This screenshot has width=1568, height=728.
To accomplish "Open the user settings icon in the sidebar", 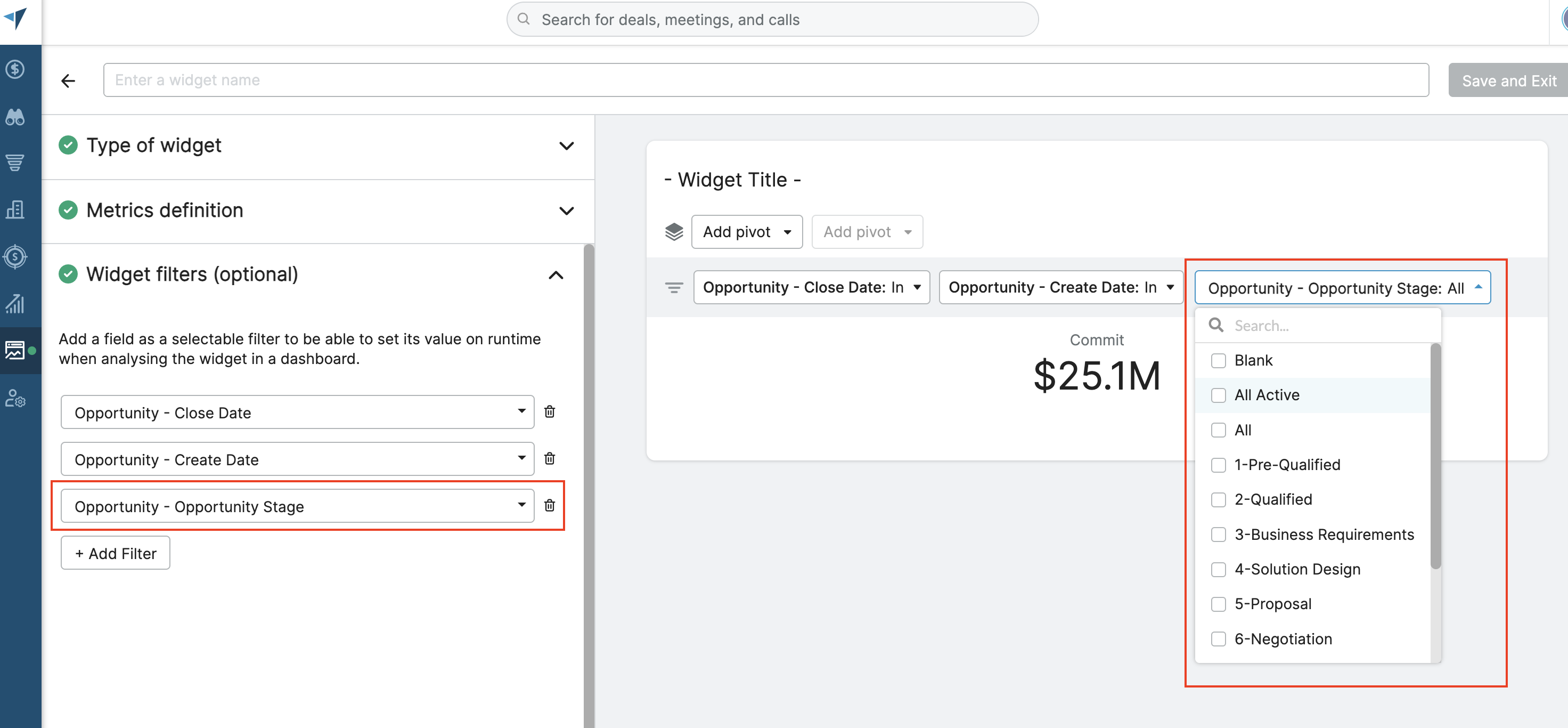I will click(x=15, y=398).
